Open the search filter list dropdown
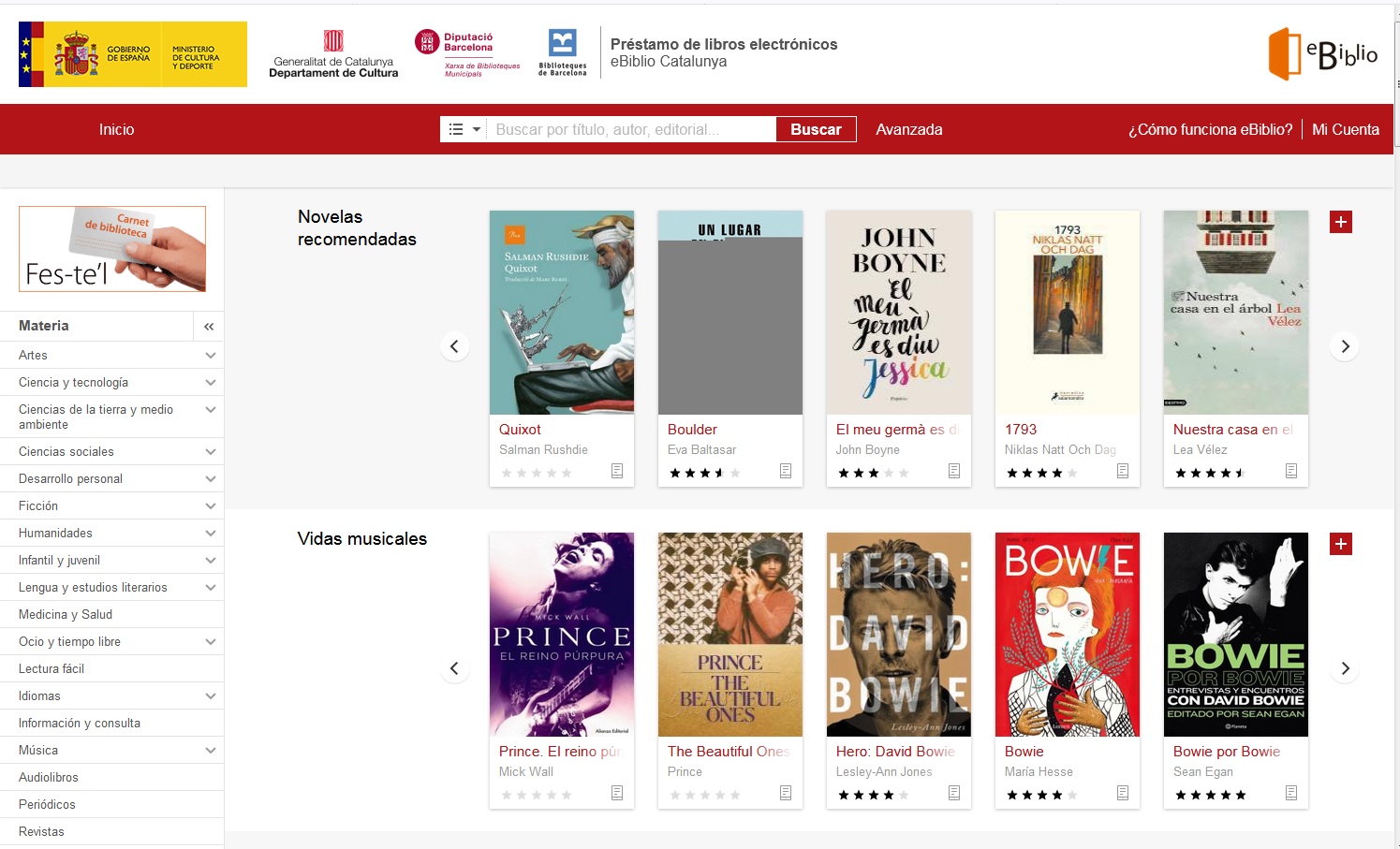 (464, 129)
